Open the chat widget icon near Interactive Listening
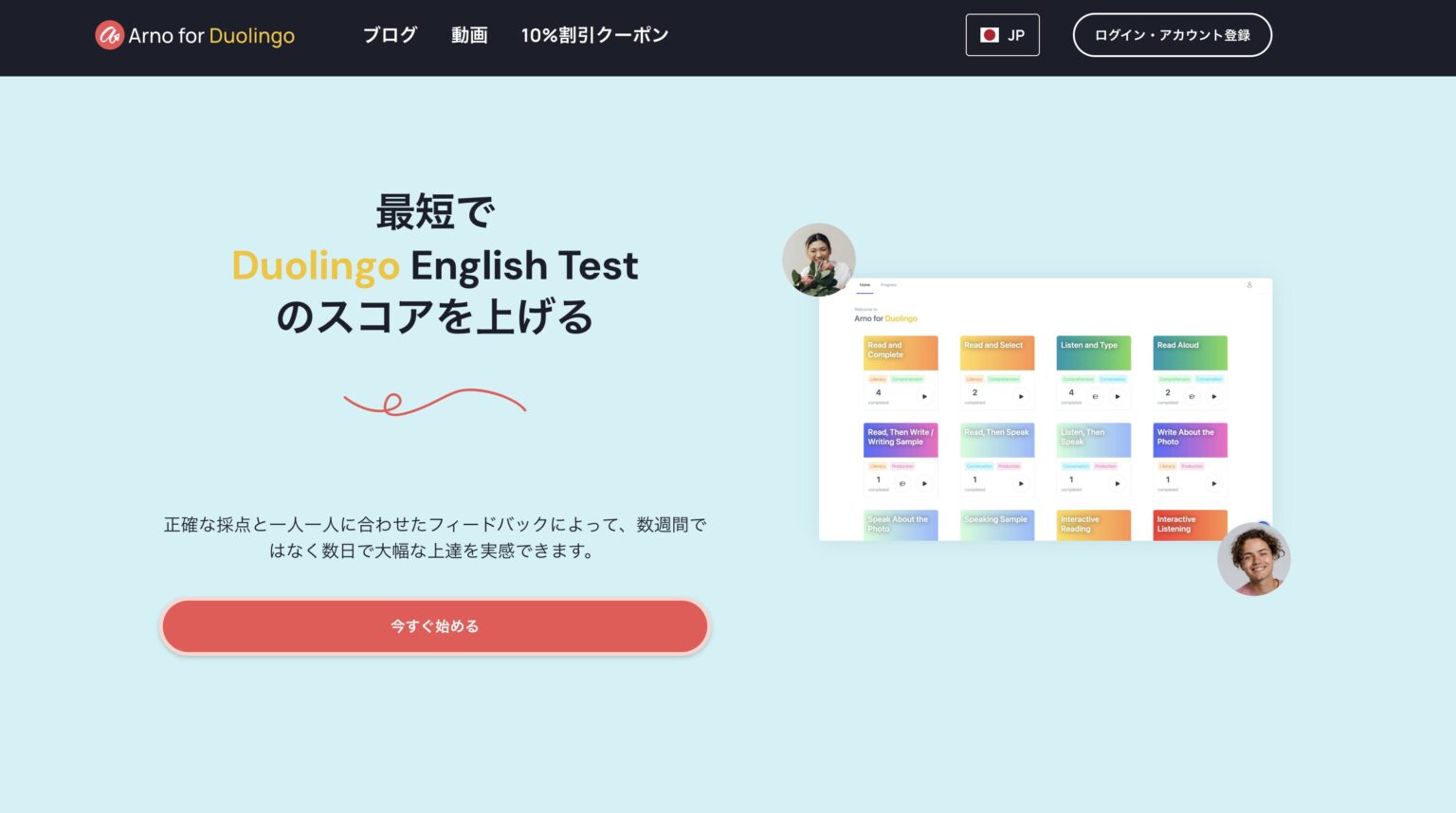Image resolution: width=1456 pixels, height=813 pixels. point(1265,525)
